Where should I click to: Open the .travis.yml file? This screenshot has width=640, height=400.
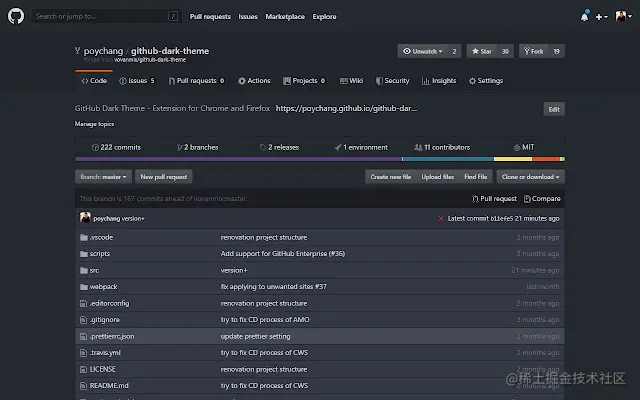105,353
